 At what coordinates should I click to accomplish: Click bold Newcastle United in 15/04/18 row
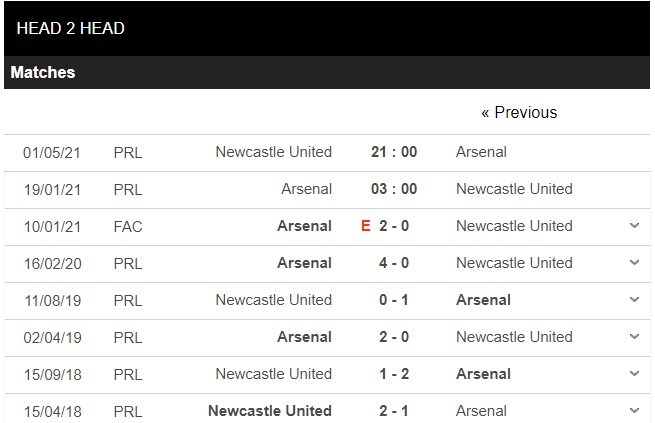point(270,410)
